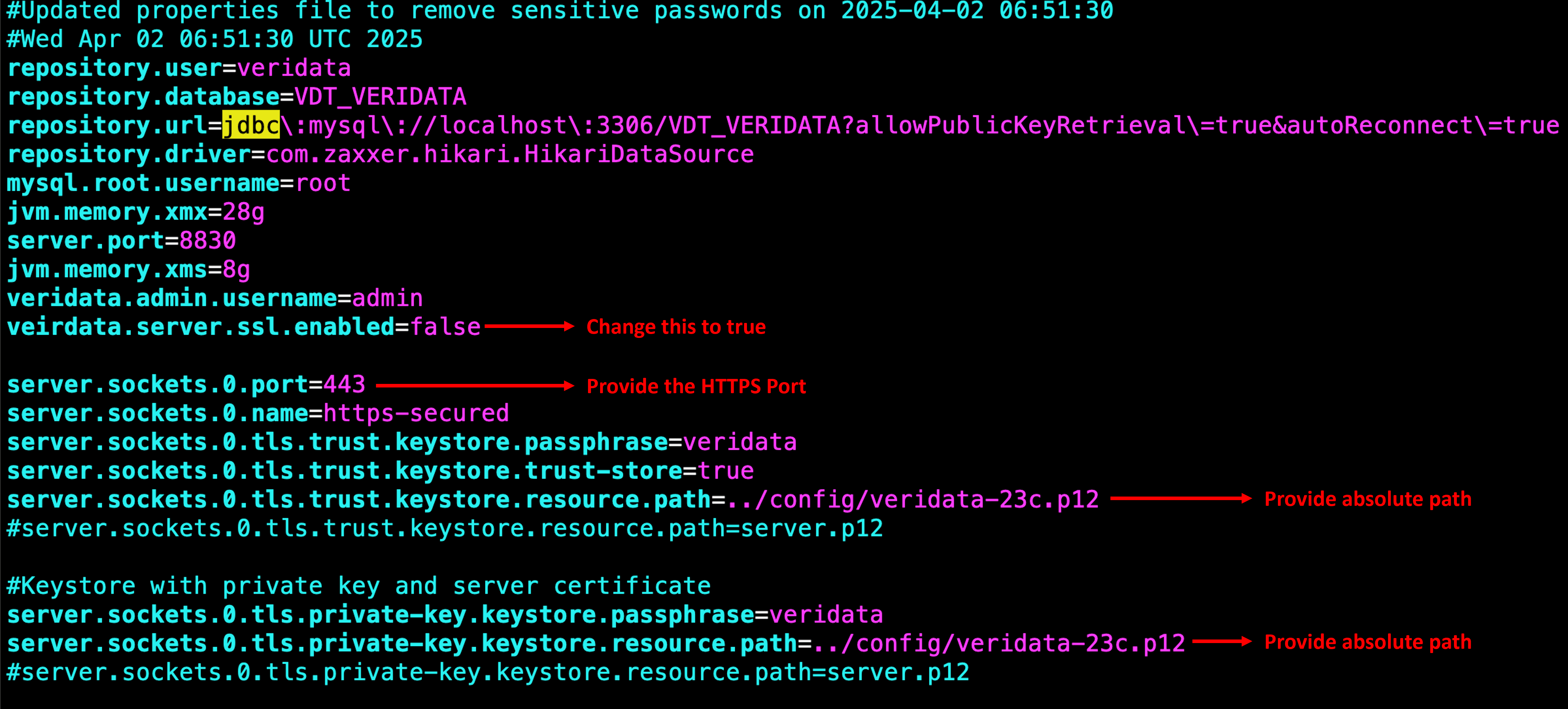Click the '#Updated properties file' comment line
The image size is (1568, 709).
click(560, 11)
